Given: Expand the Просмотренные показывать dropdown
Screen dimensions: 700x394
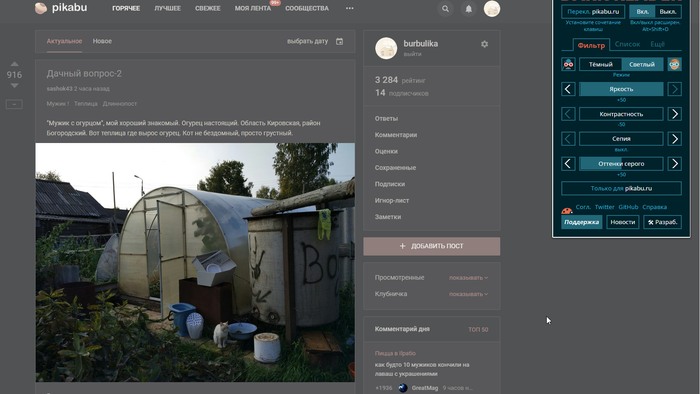Looking at the screenshot, I should pos(468,278).
